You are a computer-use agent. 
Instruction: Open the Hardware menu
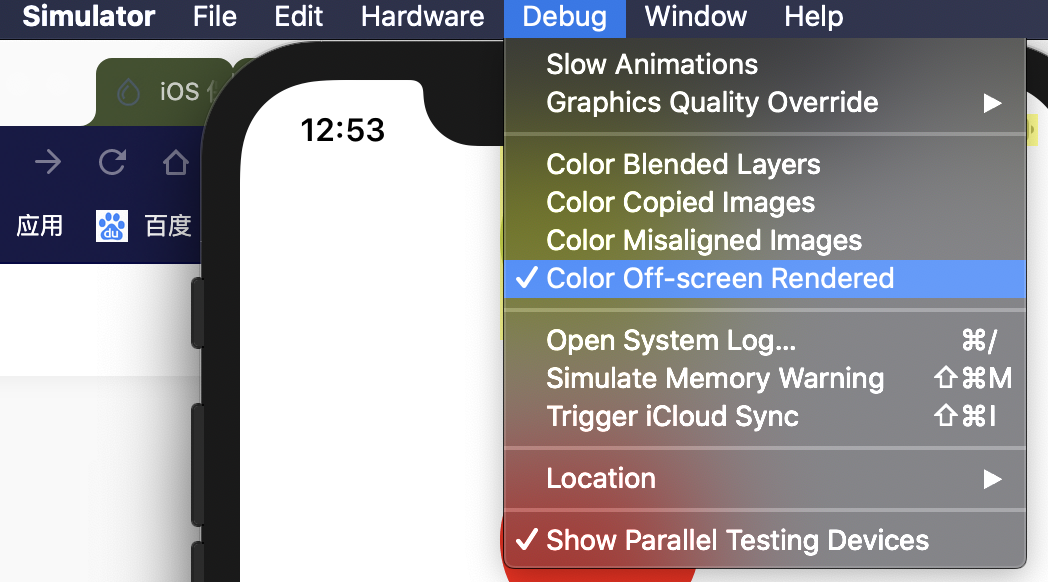[x=422, y=17]
